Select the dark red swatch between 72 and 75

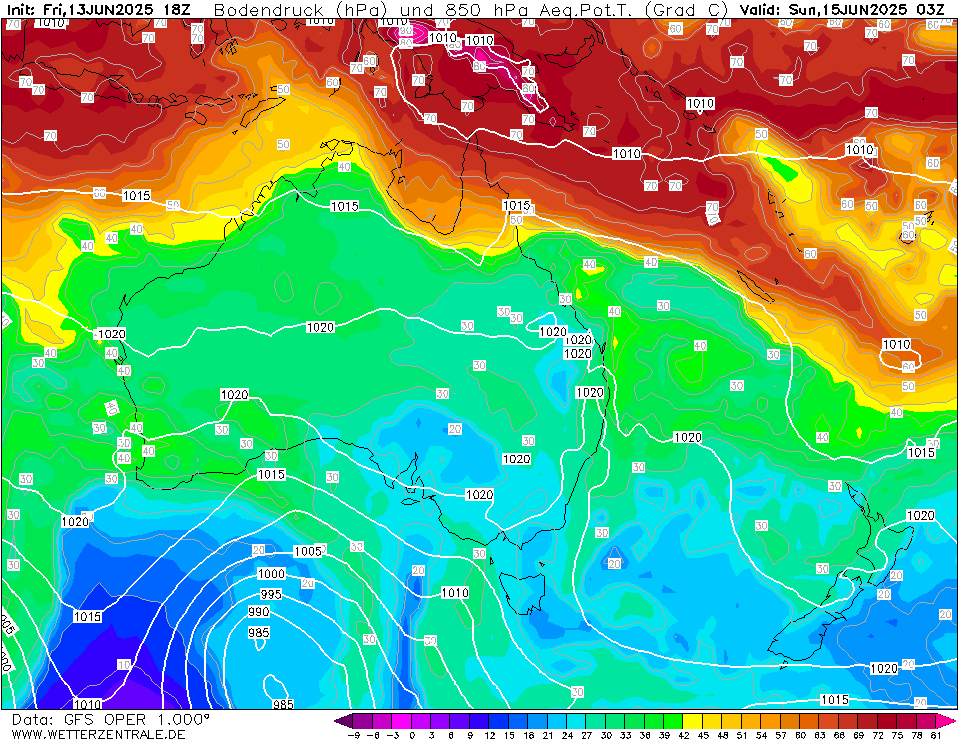click(x=887, y=721)
